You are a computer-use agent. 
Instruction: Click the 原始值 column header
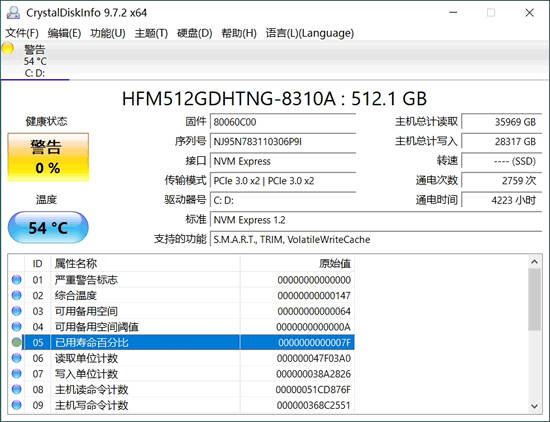pos(297,263)
